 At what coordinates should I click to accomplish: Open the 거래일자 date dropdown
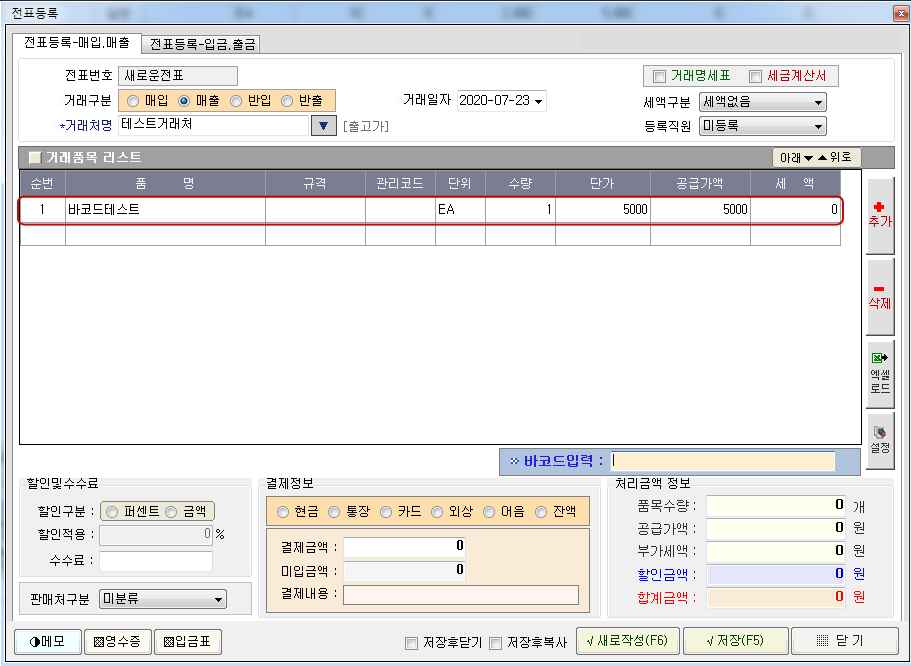(539, 101)
